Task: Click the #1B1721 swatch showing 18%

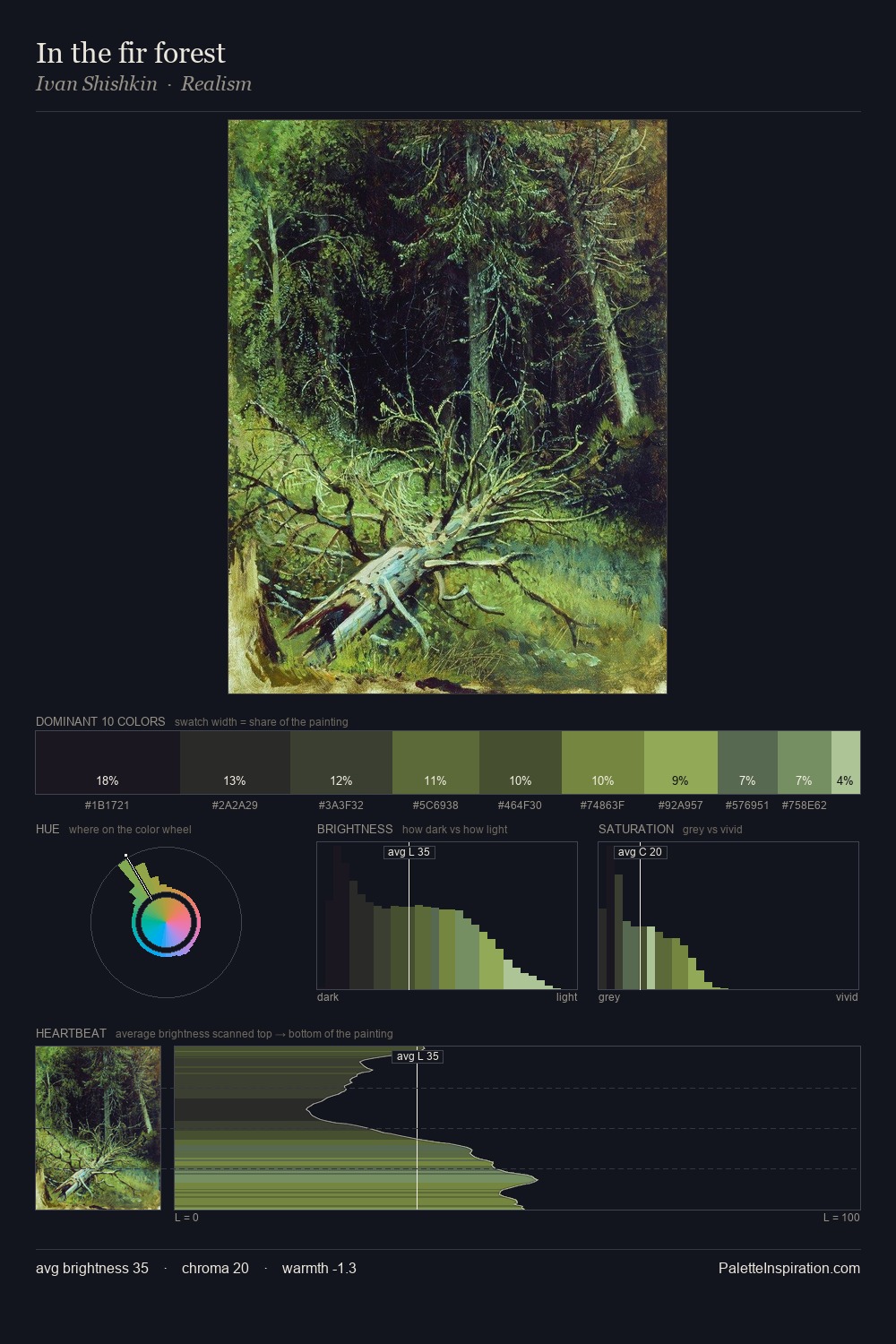Action: tap(108, 762)
